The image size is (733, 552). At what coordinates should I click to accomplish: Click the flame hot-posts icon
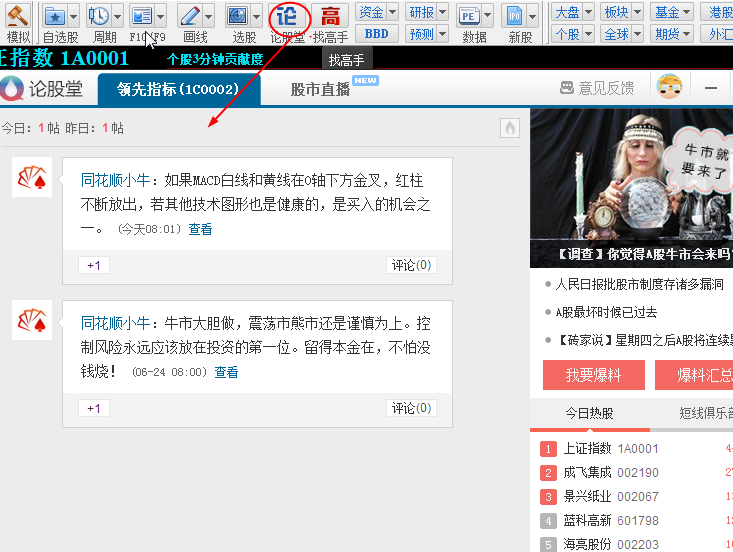510,128
